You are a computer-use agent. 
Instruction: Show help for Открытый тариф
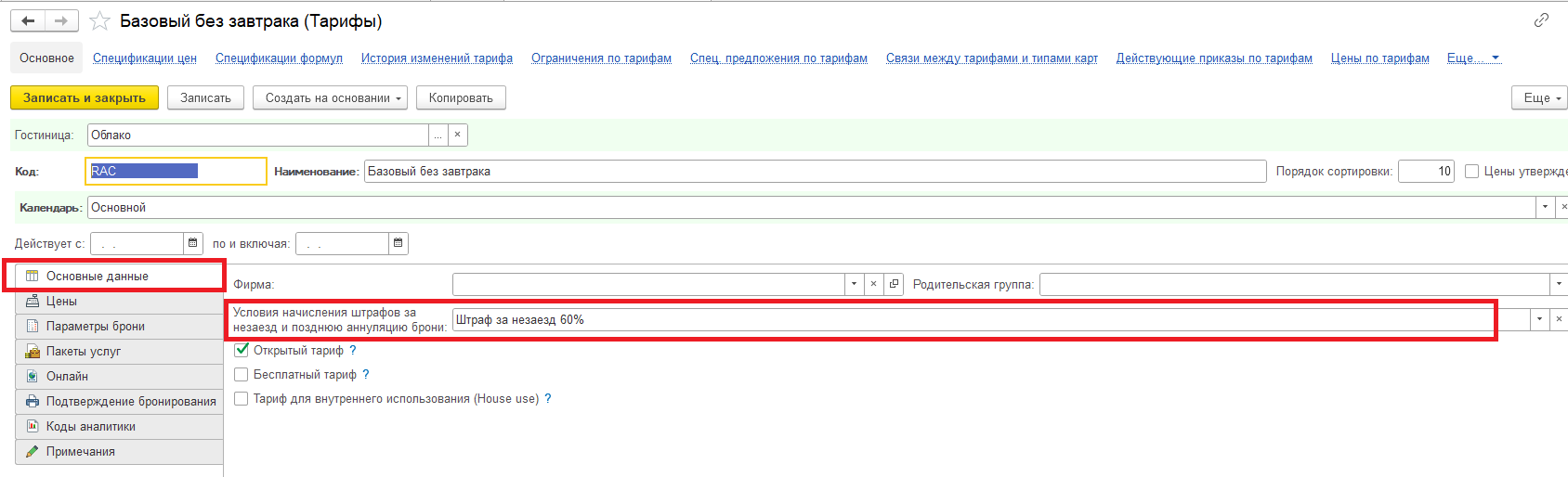(353, 350)
